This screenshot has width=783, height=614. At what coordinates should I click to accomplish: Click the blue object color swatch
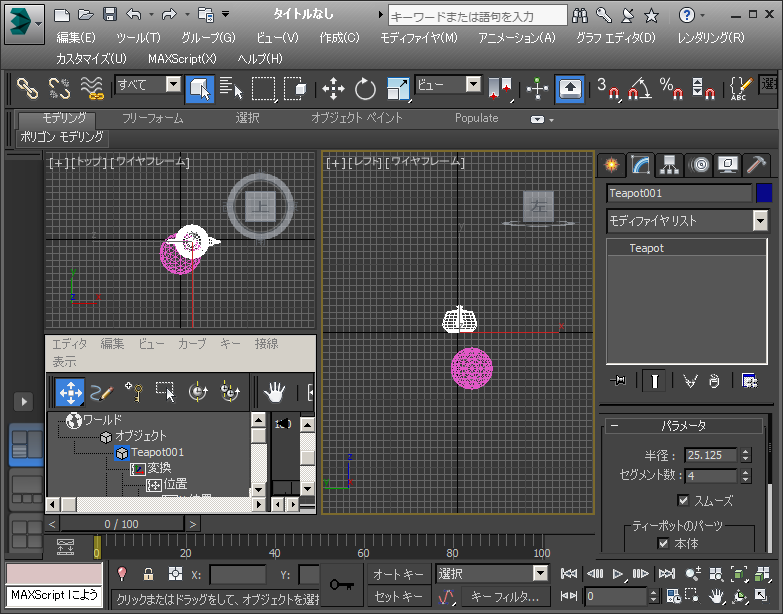pos(764,193)
